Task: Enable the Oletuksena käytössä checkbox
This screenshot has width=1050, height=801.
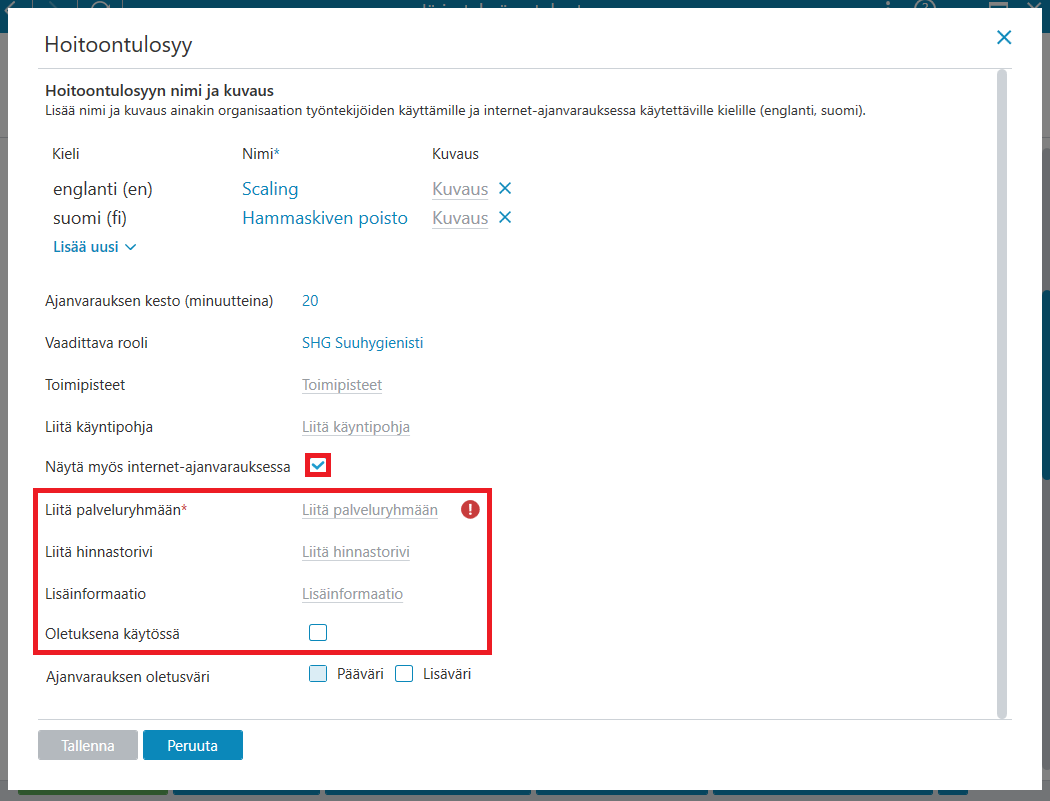Action: [x=318, y=632]
